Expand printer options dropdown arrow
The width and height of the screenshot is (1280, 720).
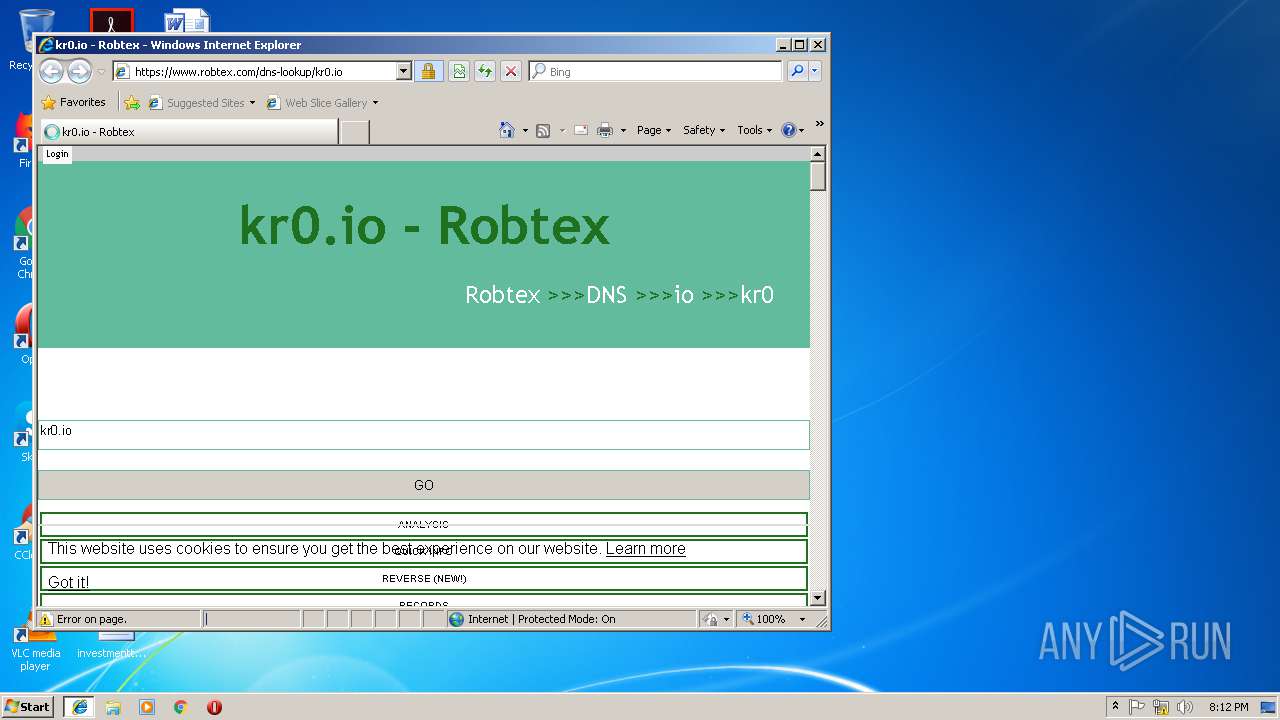(623, 130)
